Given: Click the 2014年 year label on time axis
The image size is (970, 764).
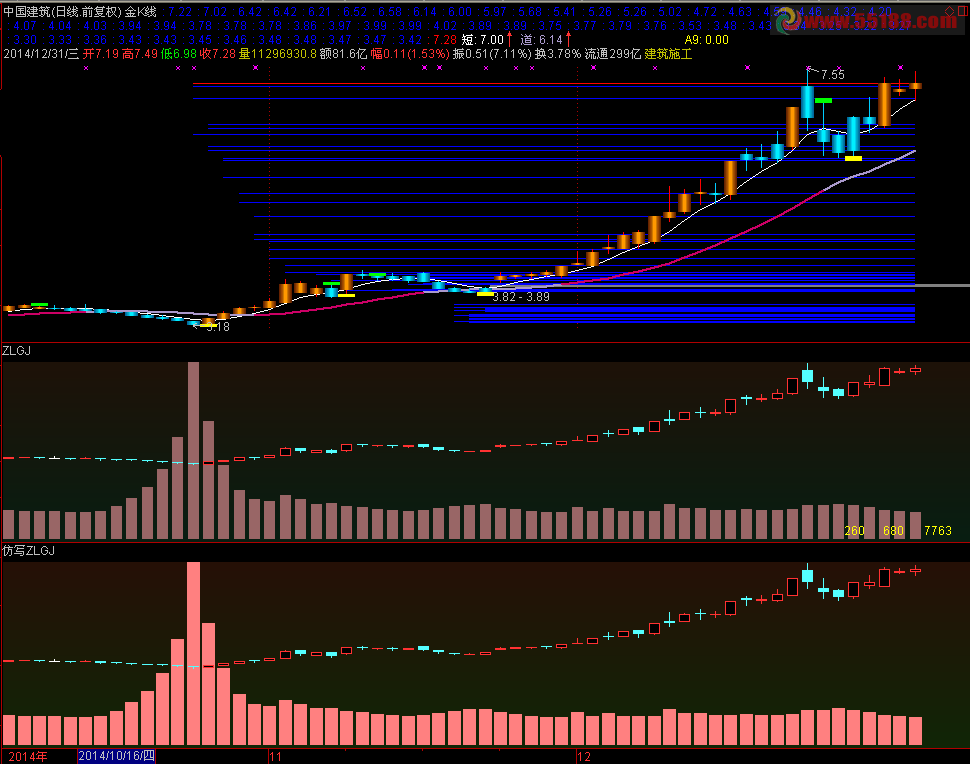Looking at the screenshot, I should (x=28, y=756).
